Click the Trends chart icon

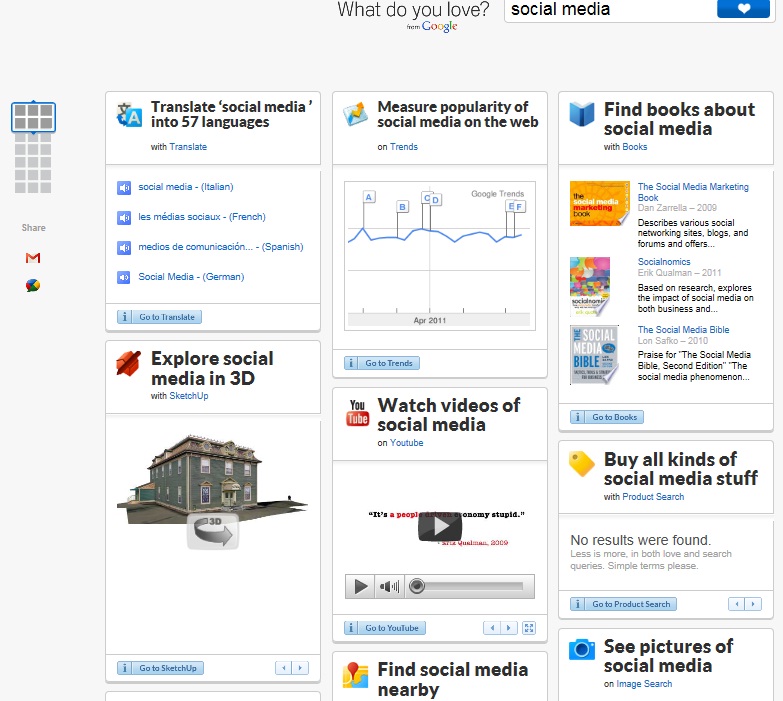pos(356,114)
